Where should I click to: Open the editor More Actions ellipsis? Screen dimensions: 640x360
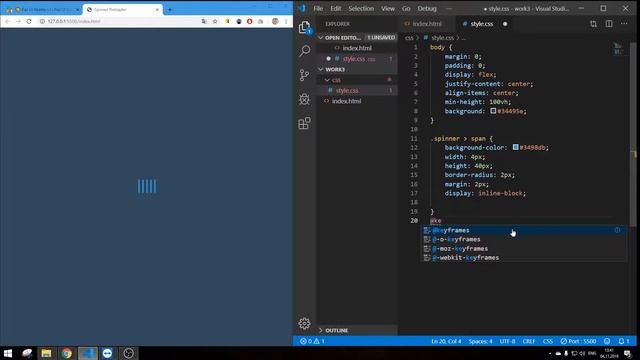tap(624, 24)
